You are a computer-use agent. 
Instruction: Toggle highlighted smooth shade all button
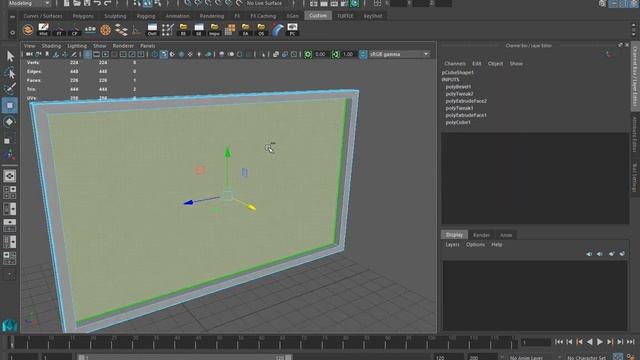[x=164, y=54]
